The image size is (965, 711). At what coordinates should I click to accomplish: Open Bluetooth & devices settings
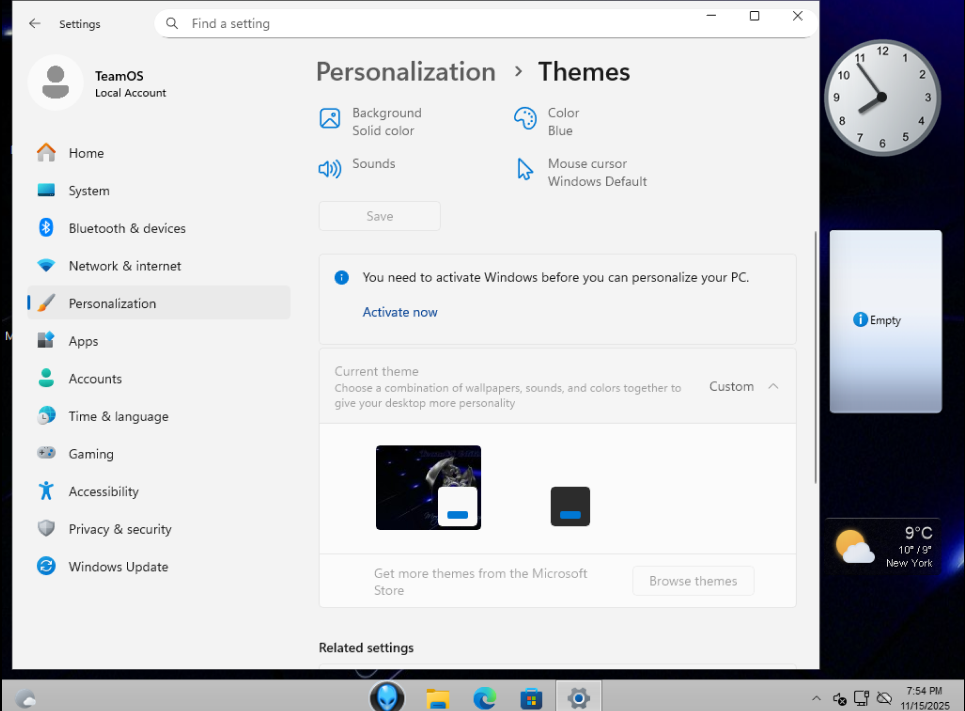tap(127, 228)
